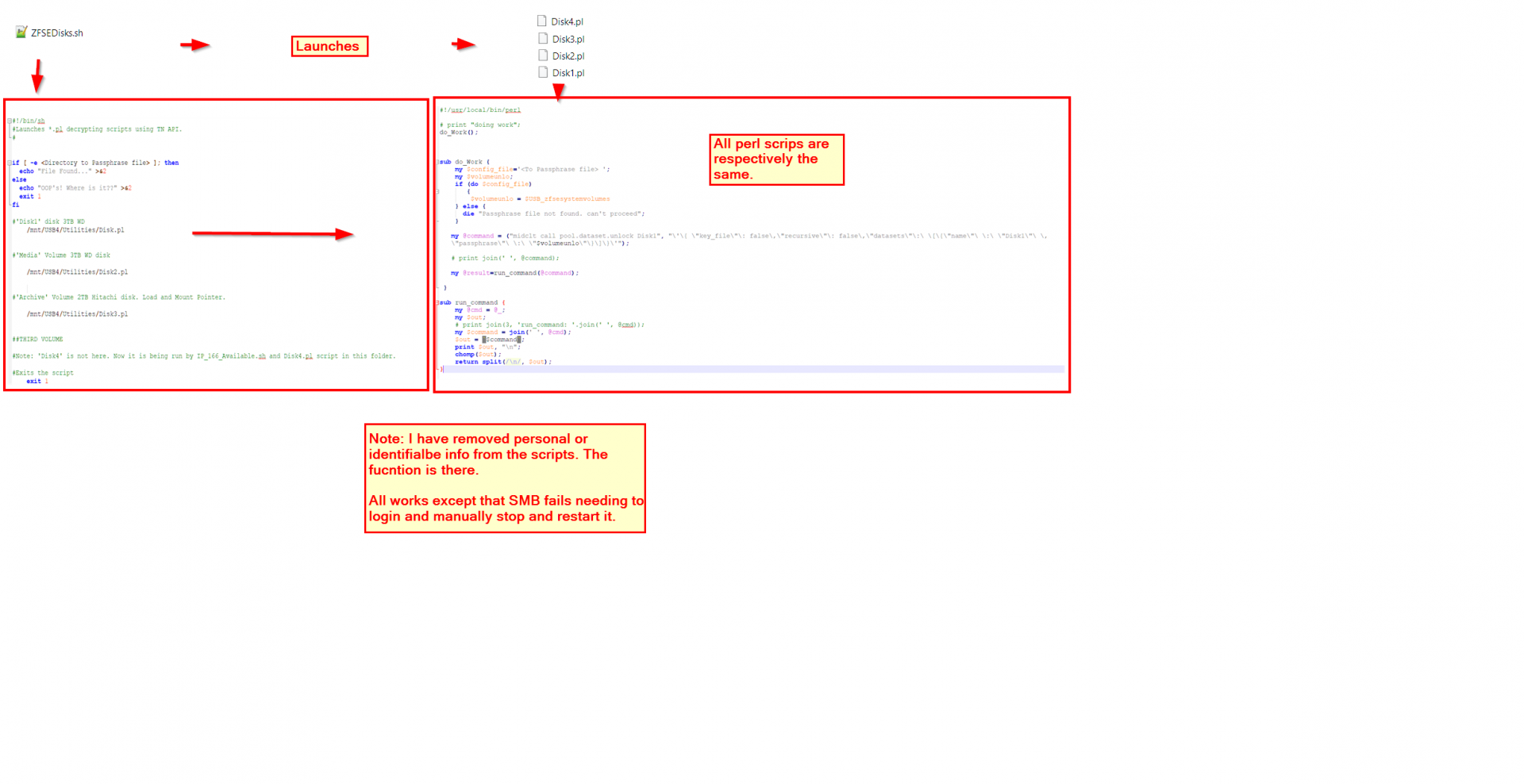This screenshot has width=1524, height=784.
Task: Click the Disk4.pl file icon
Action: (x=542, y=21)
